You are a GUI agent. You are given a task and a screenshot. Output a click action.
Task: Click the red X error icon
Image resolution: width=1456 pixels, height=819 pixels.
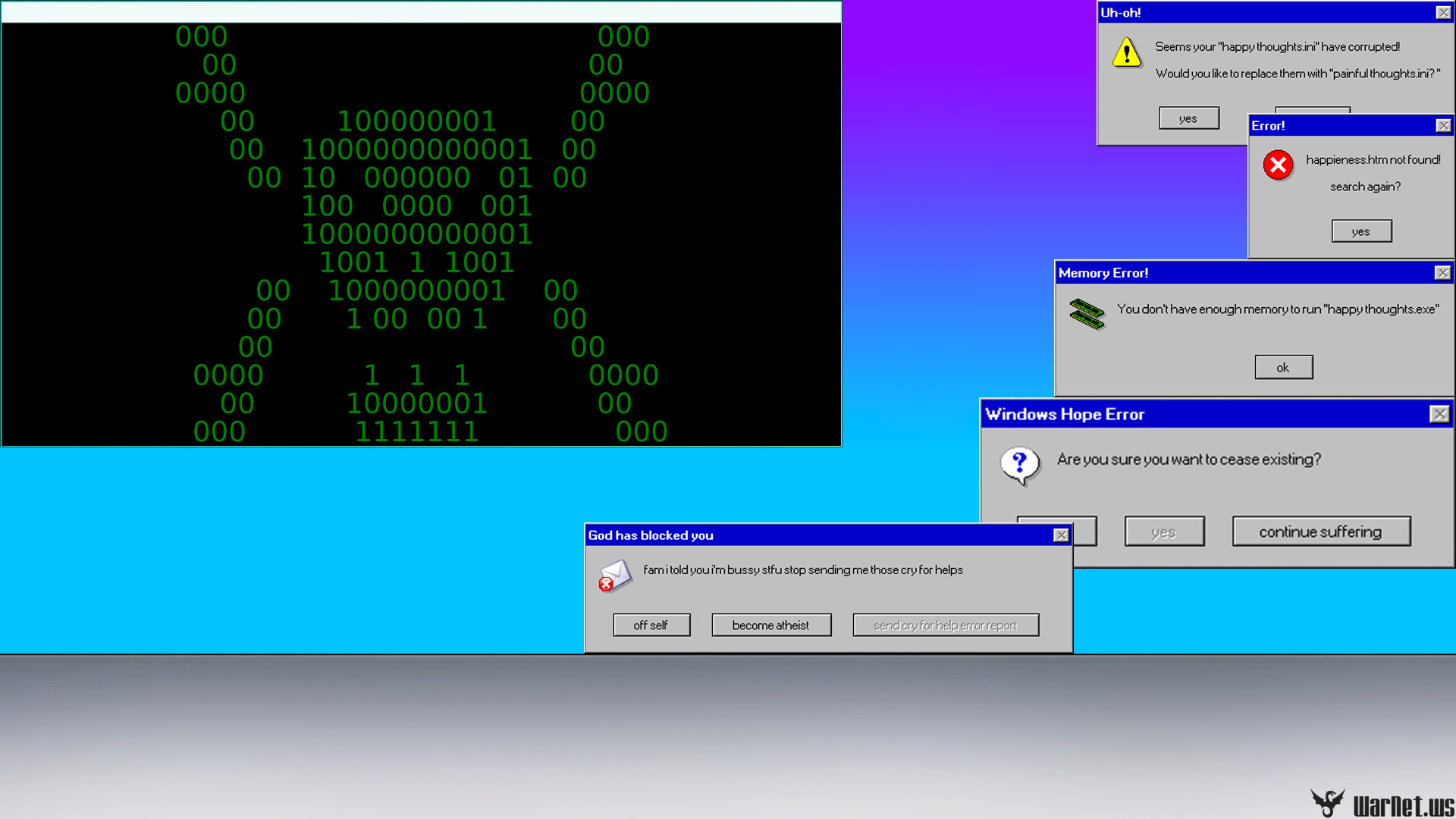click(1278, 165)
